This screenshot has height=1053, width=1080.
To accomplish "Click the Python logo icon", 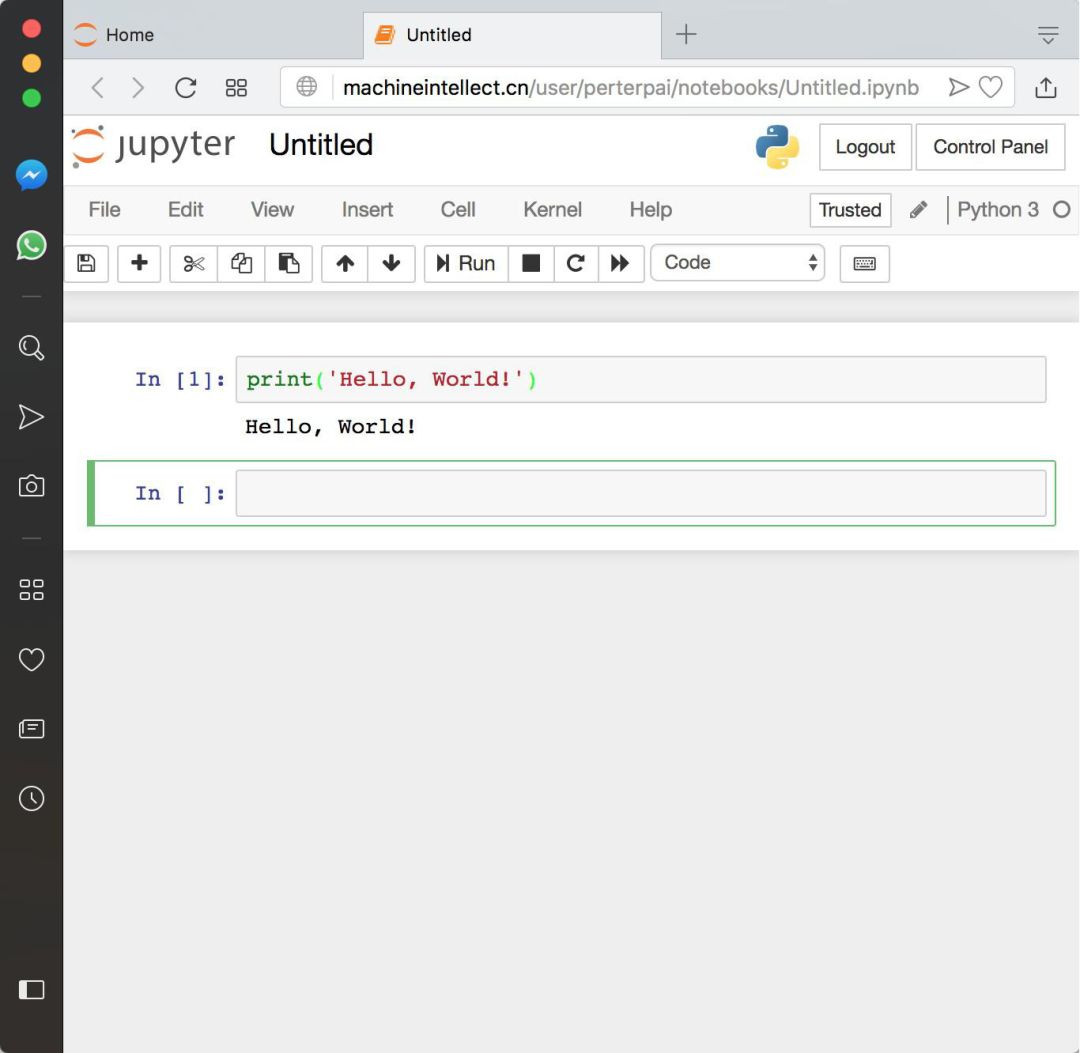I will 777,147.
